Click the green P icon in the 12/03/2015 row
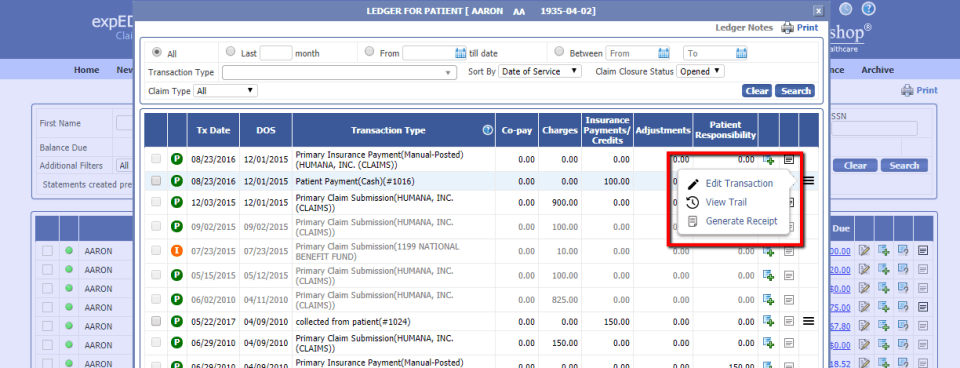 coord(177,202)
